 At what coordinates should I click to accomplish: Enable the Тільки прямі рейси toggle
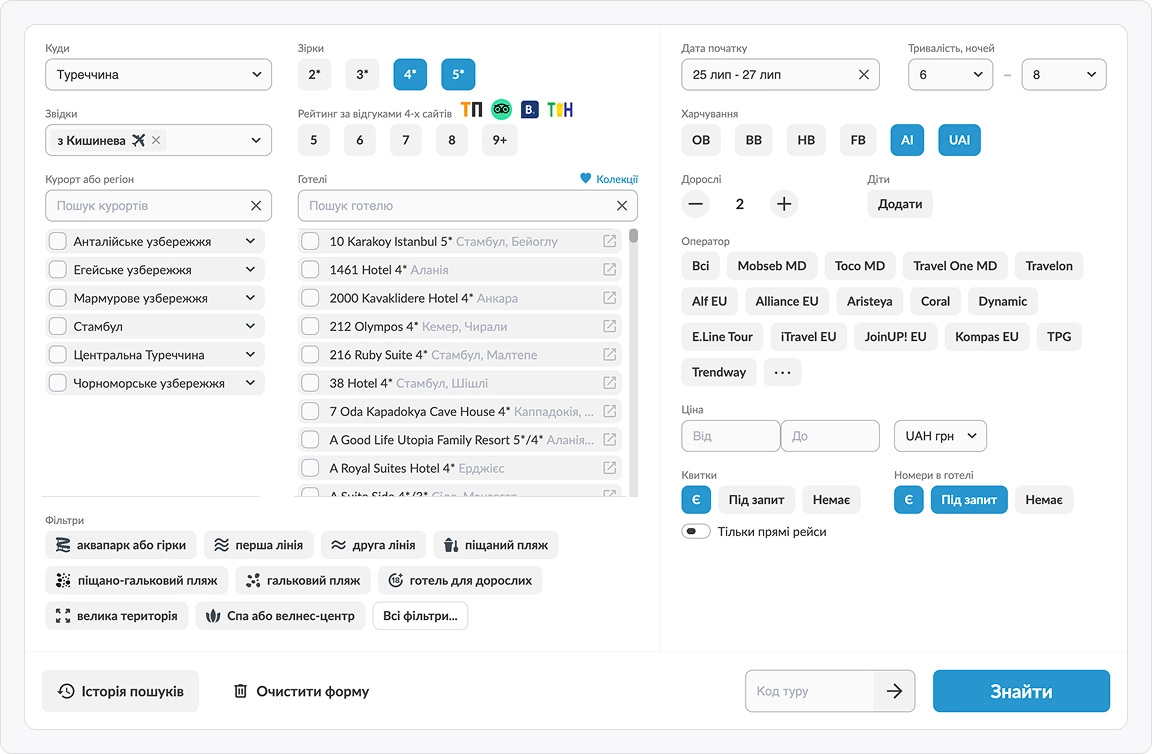coord(695,530)
